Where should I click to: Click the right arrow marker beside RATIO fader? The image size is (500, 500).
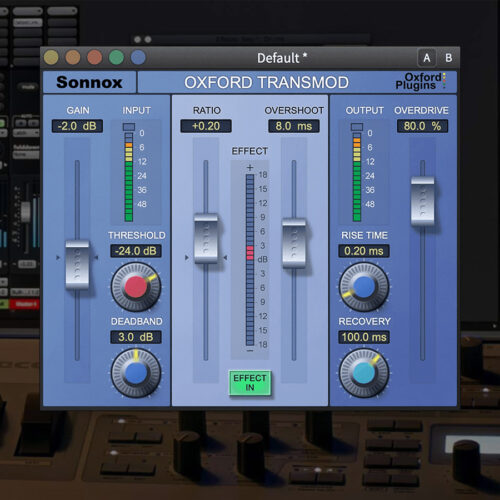tap(225, 257)
